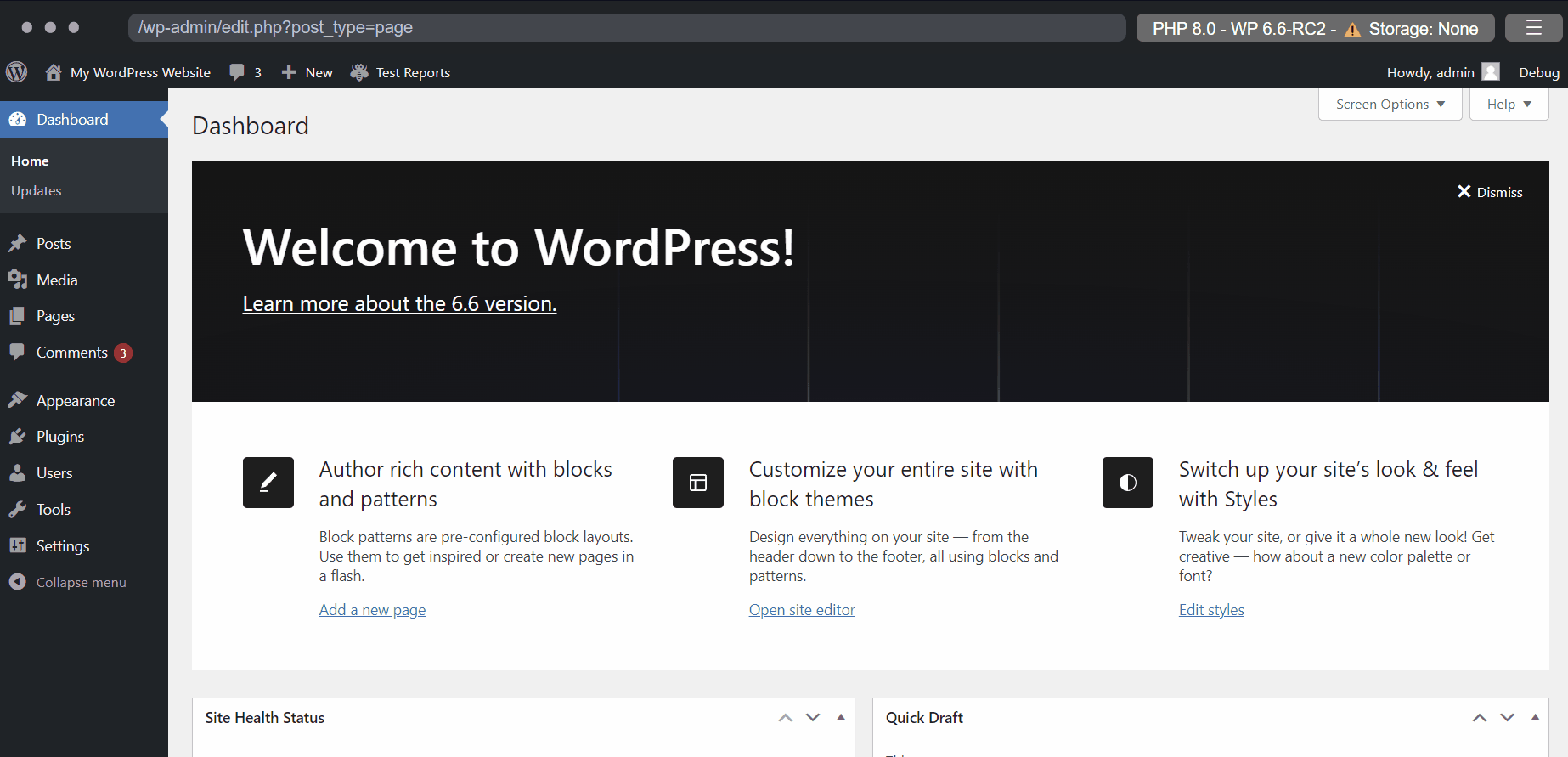The width and height of the screenshot is (1568, 757).
Task: Click the layout icon for block themes
Action: [x=698, y=483]
